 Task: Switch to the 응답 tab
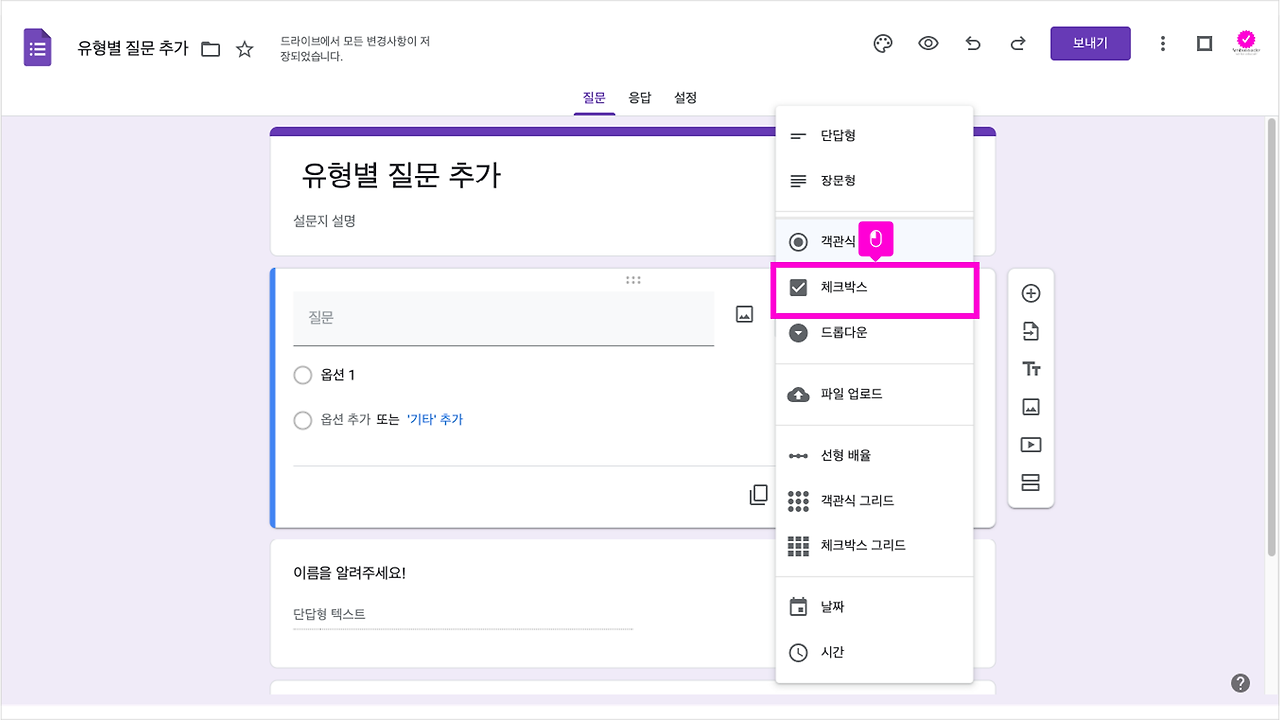(640, 97)
